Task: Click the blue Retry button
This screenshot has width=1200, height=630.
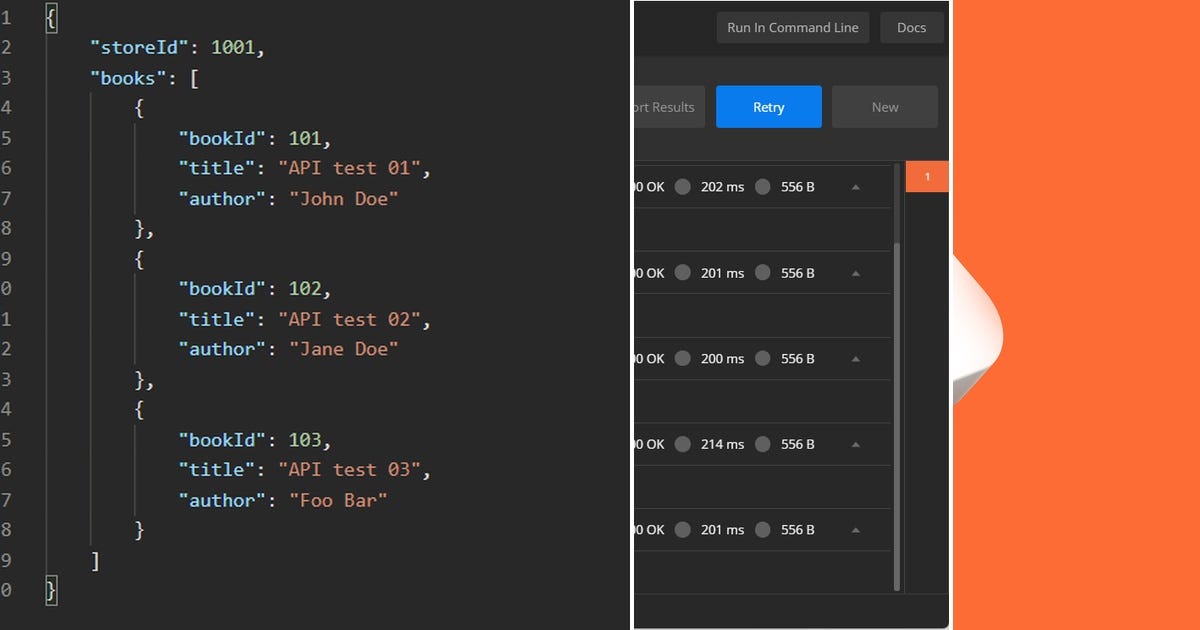Action: coord(769,107)
